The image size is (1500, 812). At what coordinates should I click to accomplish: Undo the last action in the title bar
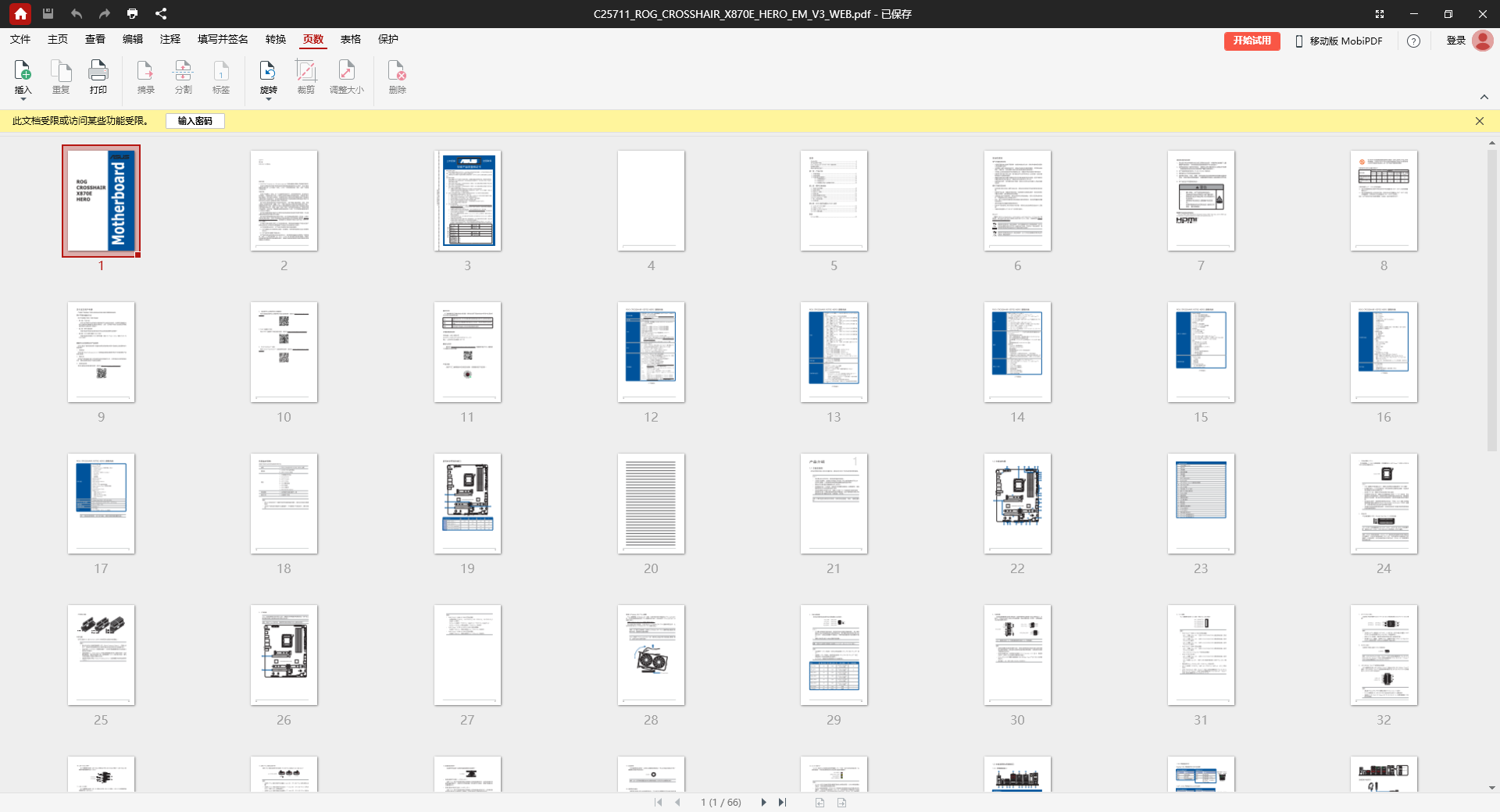point(76,14)
